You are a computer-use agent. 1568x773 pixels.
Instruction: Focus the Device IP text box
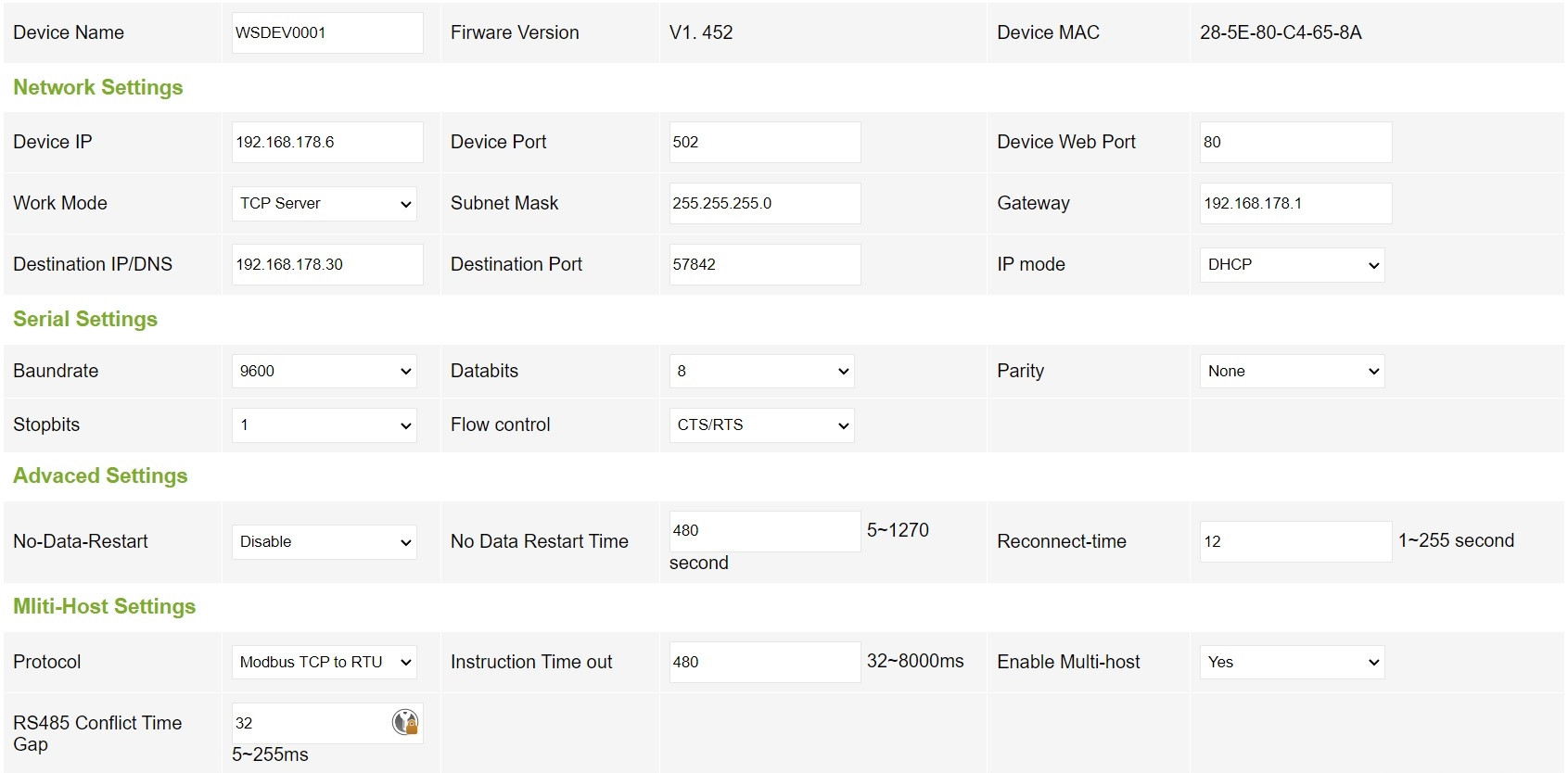pos(327,143)
